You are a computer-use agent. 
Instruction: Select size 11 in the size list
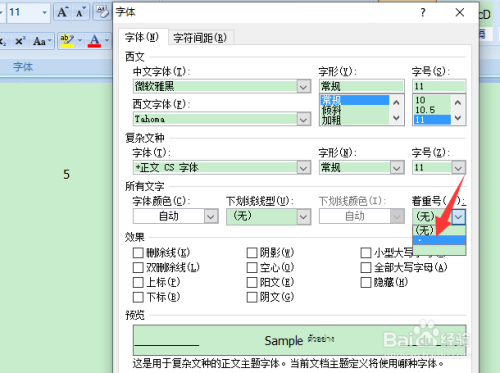(432, 119)
